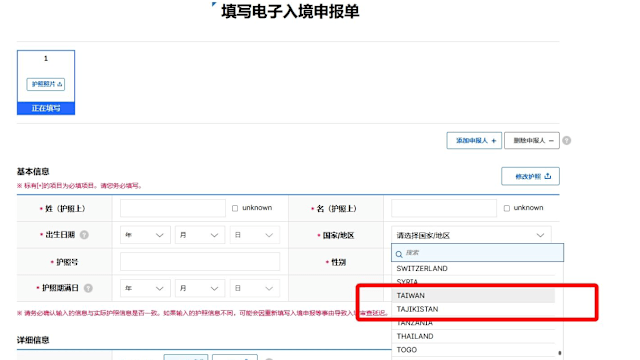
Task: Focus the passport number input field
Action: point(200,262)
